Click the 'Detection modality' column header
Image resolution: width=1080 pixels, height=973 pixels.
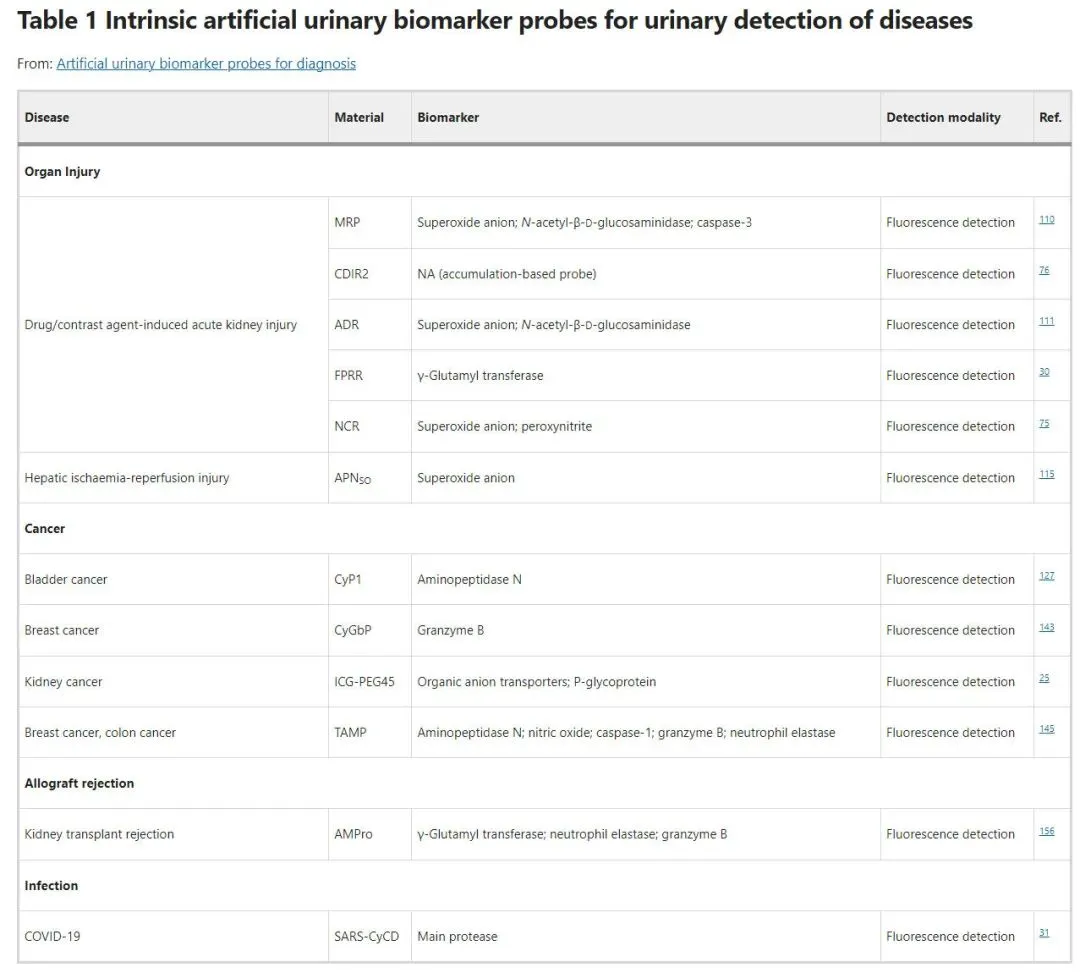[x=943, y=118]
